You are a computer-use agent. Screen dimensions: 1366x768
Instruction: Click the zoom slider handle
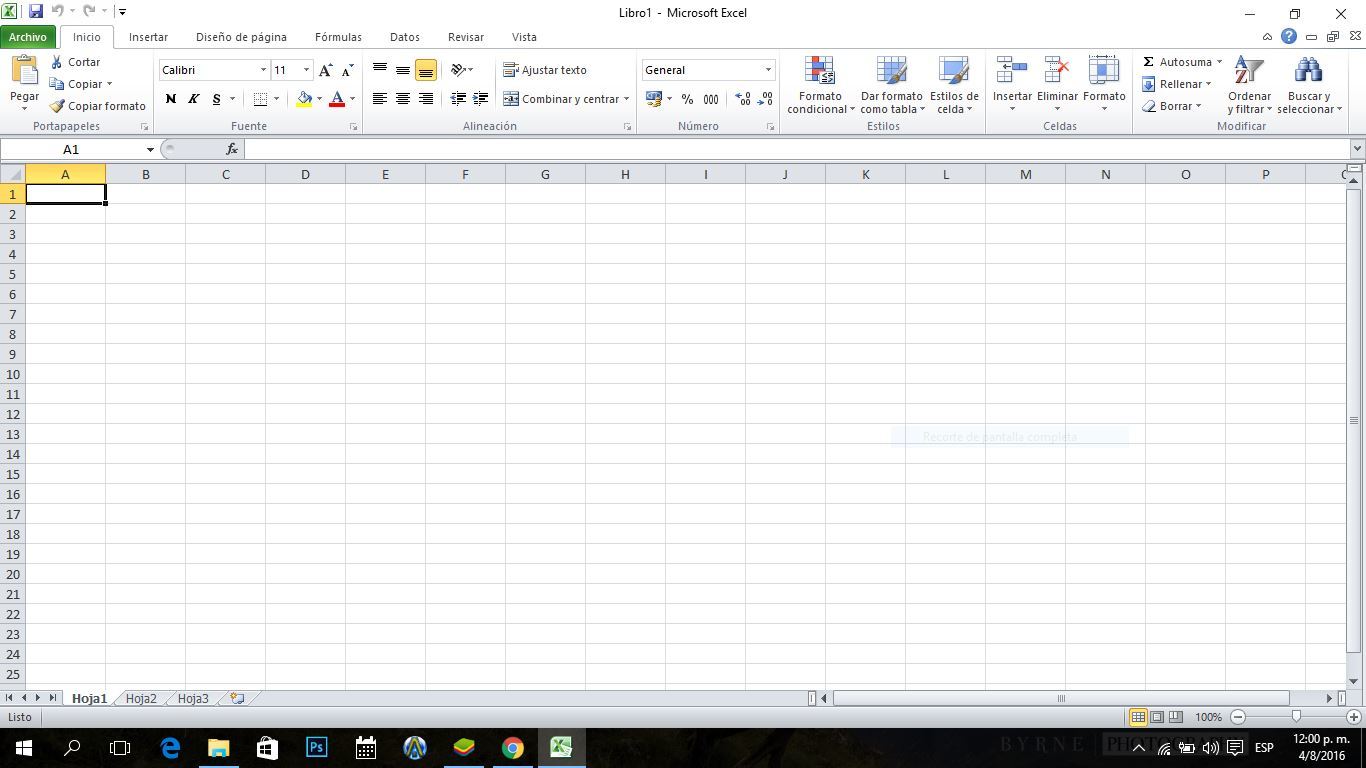1296,717
